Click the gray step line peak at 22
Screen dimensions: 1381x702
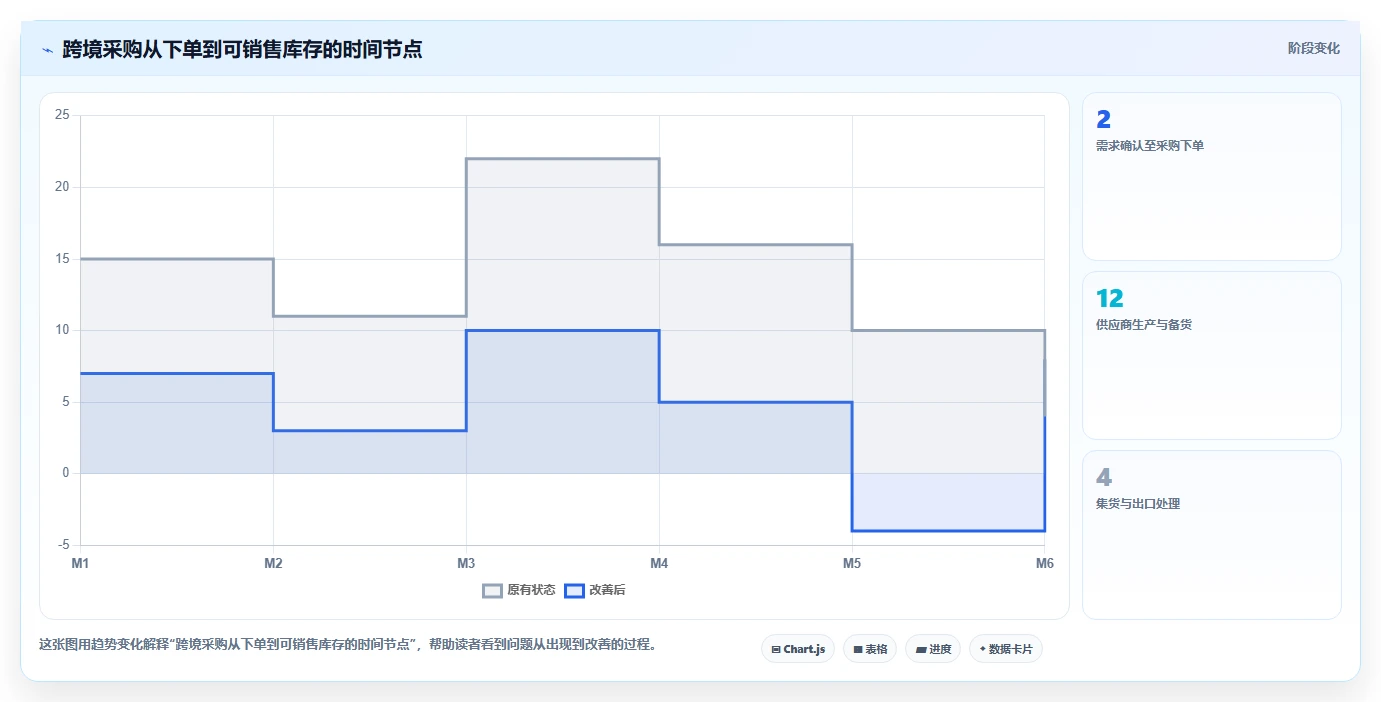click(x=562, y=158)
